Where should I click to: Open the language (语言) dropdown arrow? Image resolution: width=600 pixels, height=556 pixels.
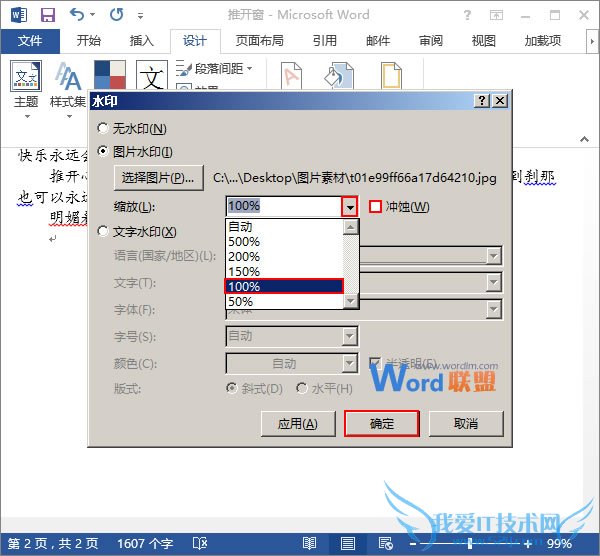click(494, 256)
